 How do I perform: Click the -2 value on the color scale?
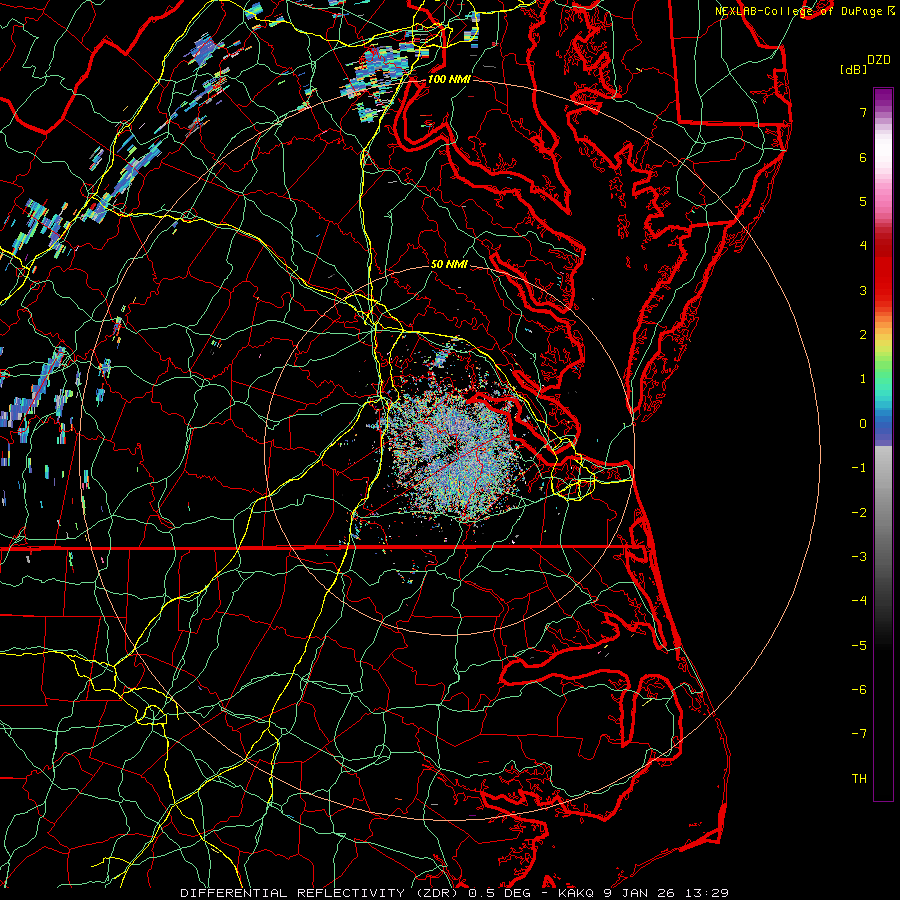click(859, 513)
